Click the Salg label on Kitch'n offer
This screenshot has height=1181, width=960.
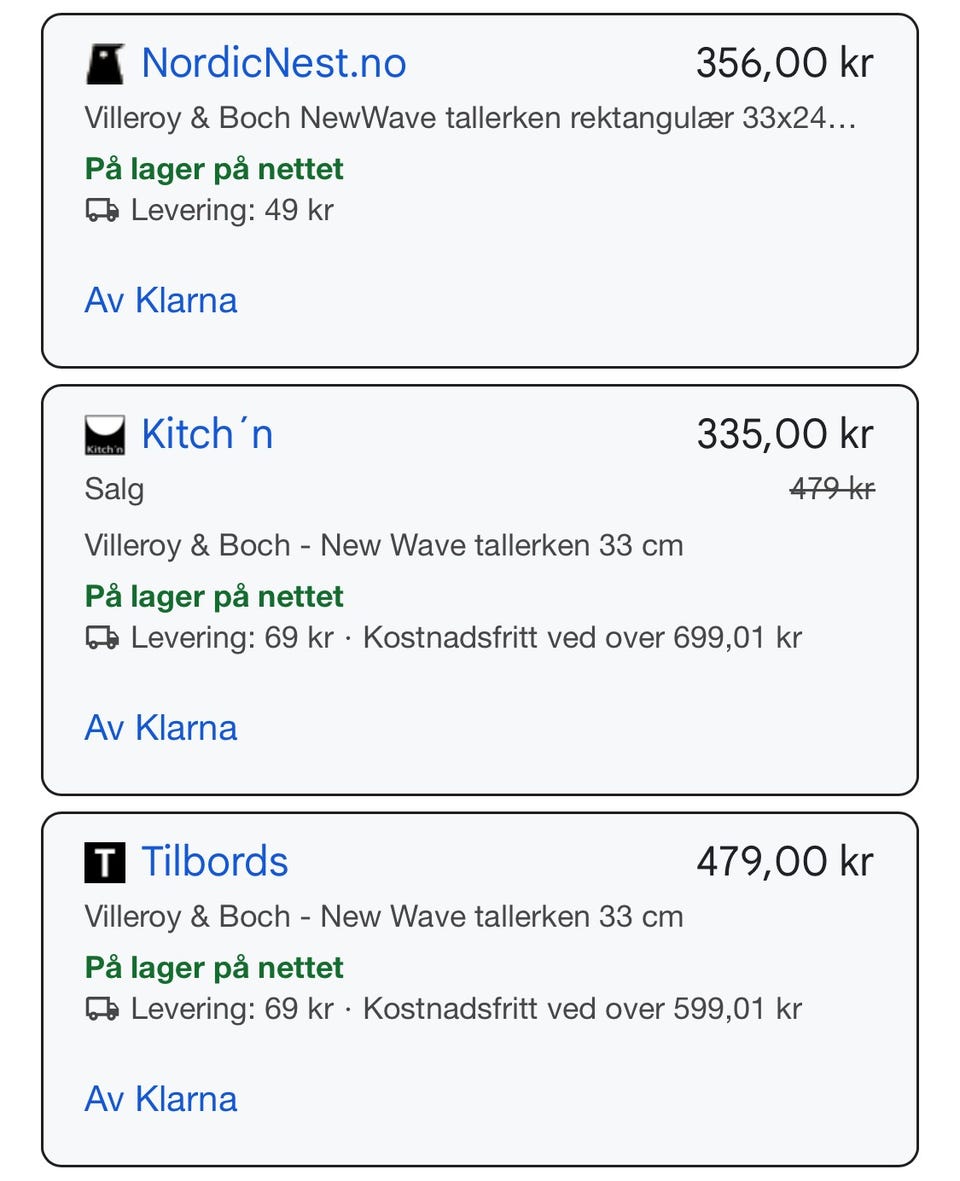pos(114,490)
